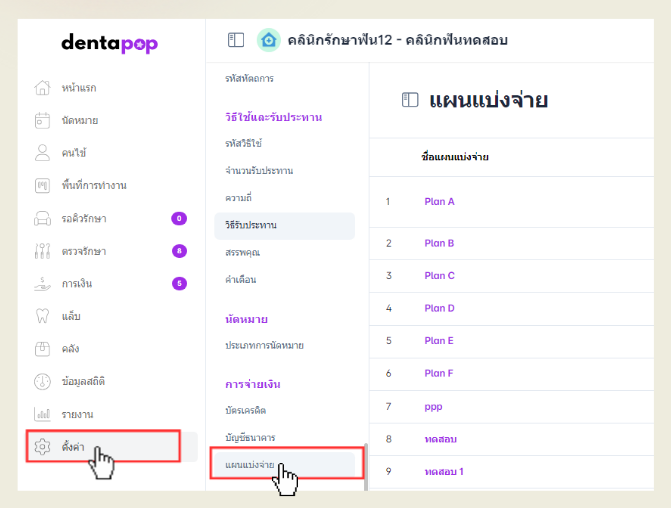671x508 pixels.
Task: Click the tooth icon for แล็บ
Action: (42, 316)
